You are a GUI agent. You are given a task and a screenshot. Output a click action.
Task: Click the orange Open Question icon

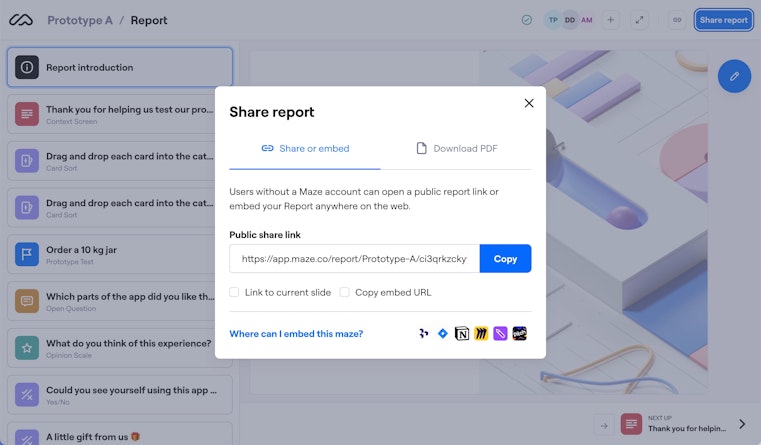[x=27, y=301]
